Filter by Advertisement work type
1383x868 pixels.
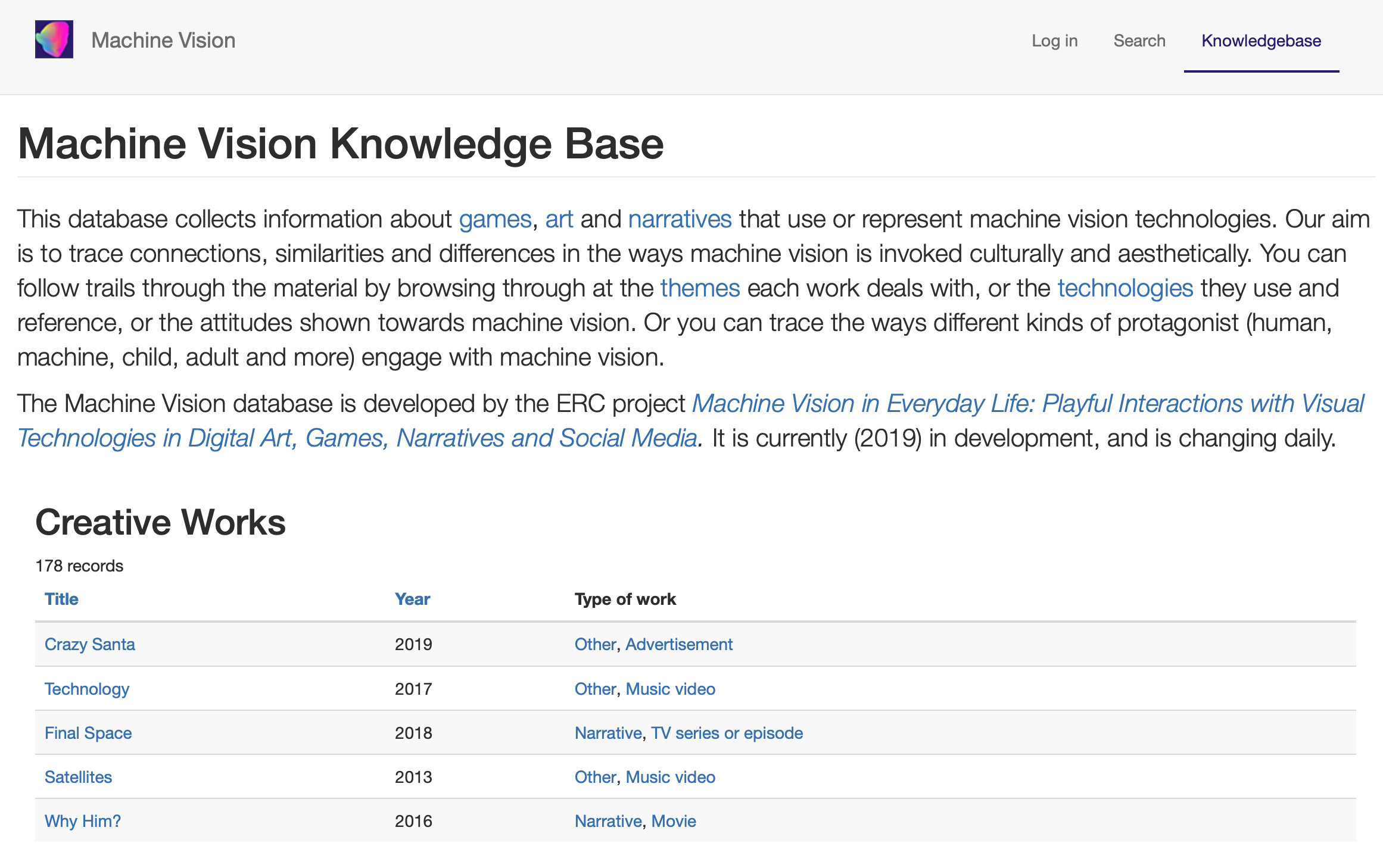pyautogui.click(x=679, y=644)
